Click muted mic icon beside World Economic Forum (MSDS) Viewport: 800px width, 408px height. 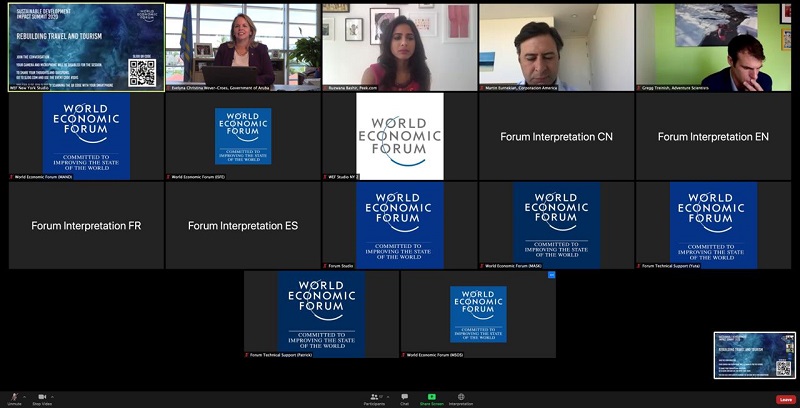tap(404, 354)
